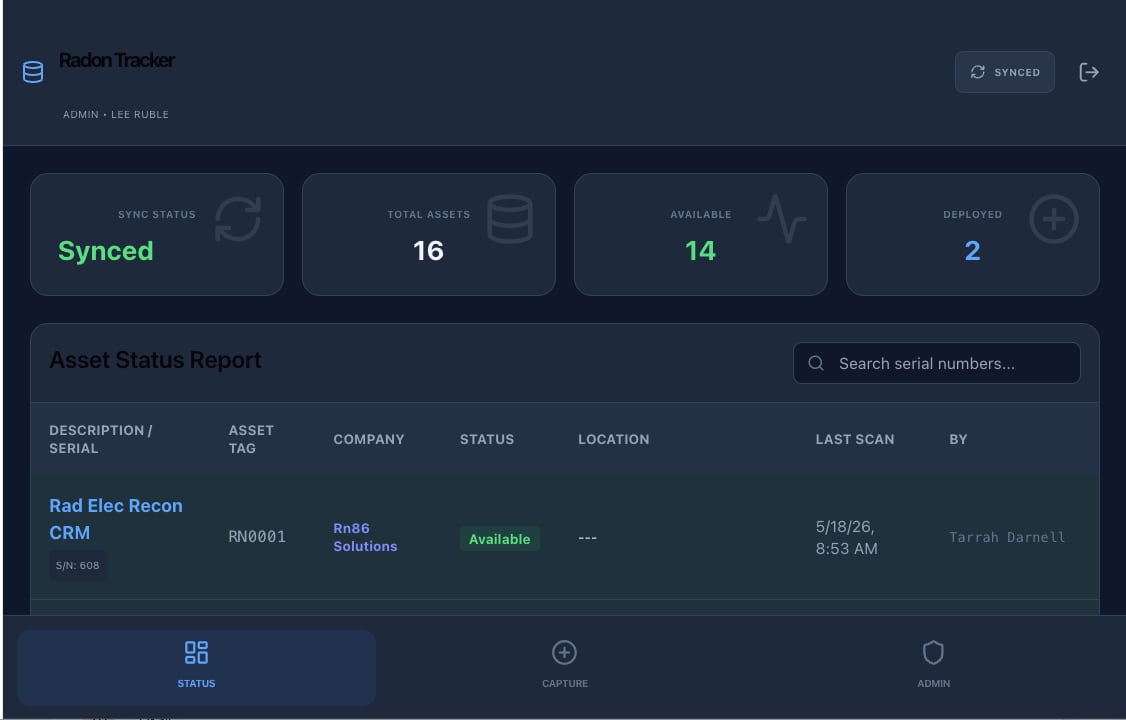The width and height of the screenshot is (1126, 720).
Task: Click the plus circle icon on the Deployed card
Action: 1053,219
